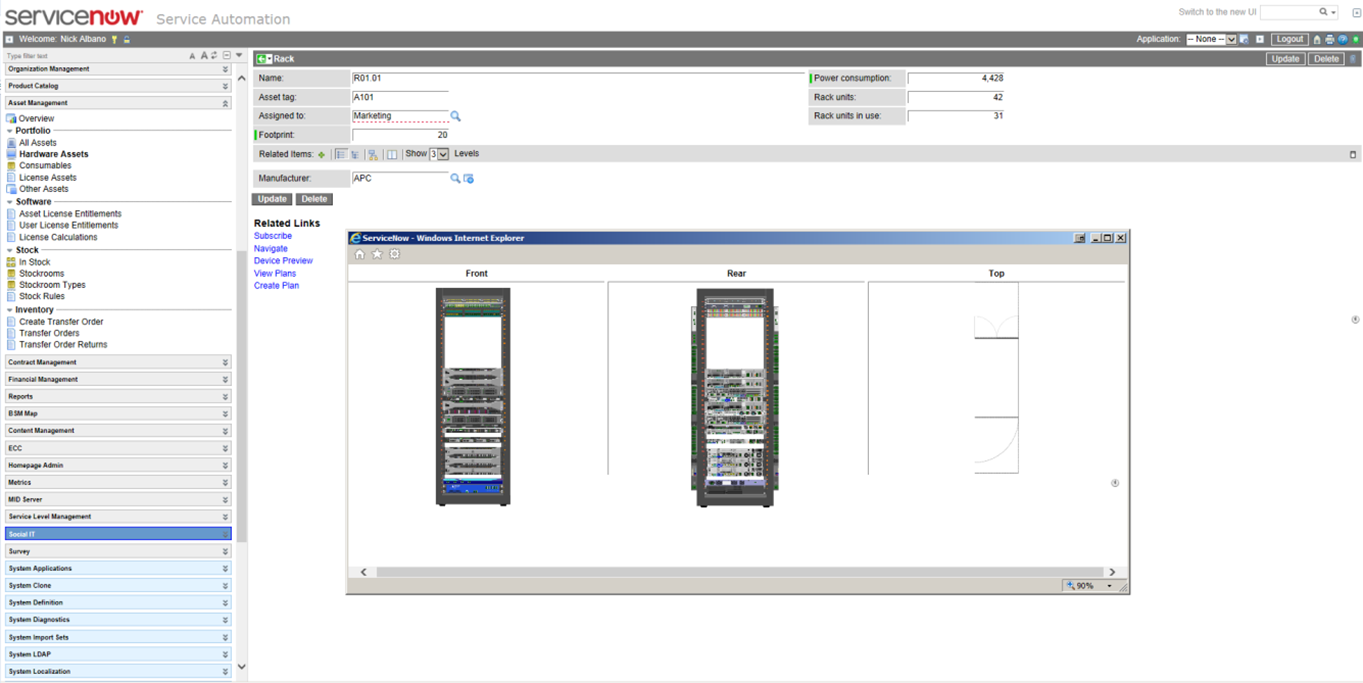Select the tree view icon in Related Items

coord(355,155)
